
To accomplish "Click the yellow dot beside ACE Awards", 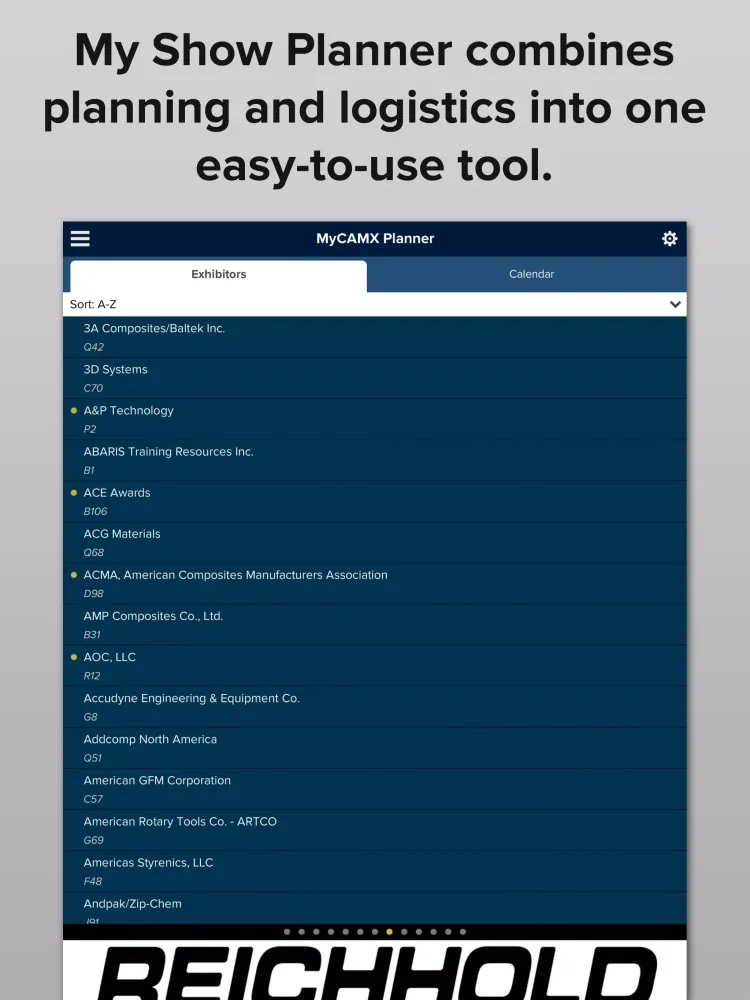I will pyautogui.click(x=74, y=493).
